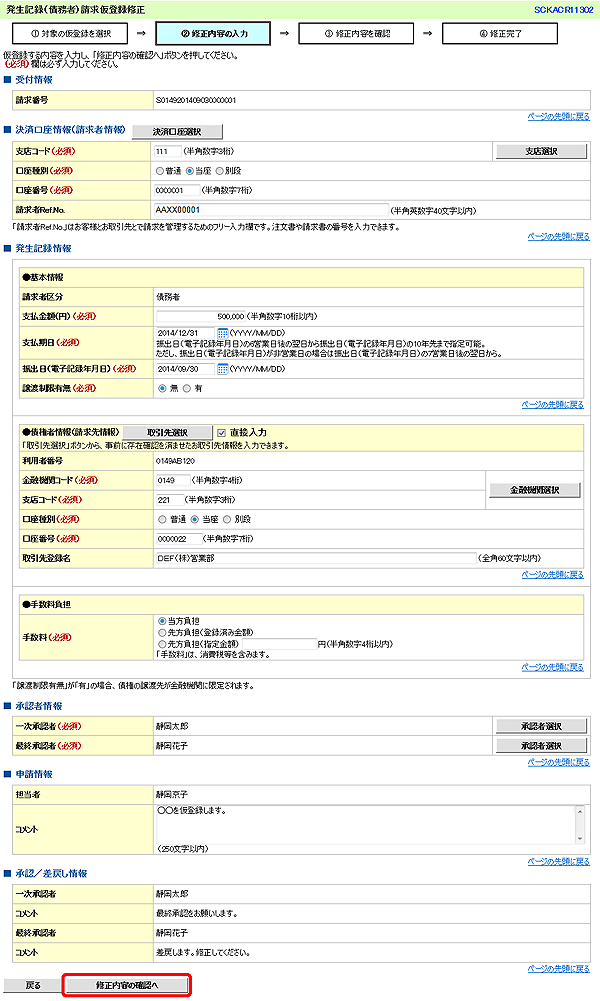
Task: Click step 2 修正内容の入力
Action: pyautogui.click(x=213, y=34)
